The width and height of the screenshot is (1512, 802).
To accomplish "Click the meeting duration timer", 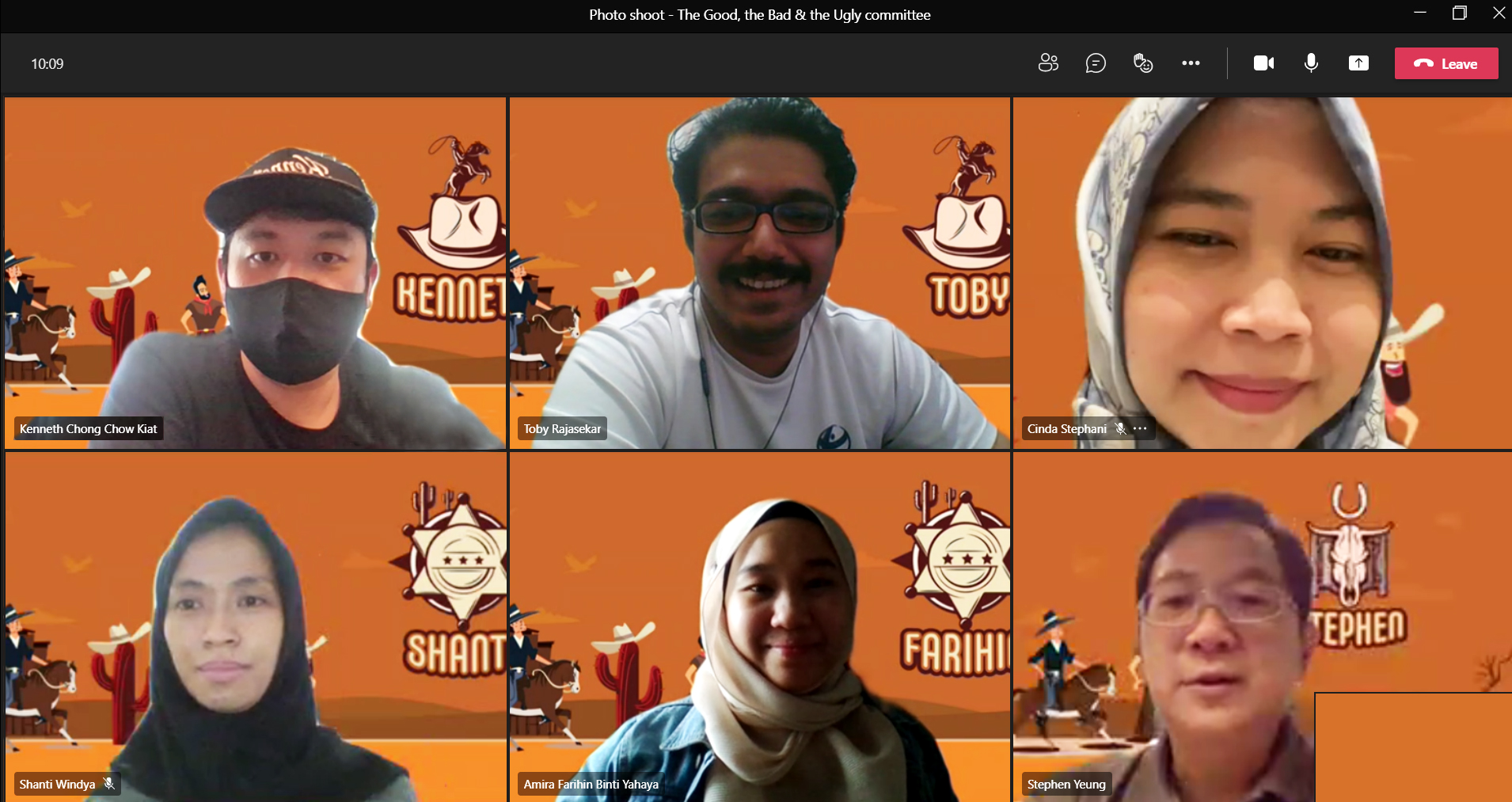I will click(x=47, y=64).
